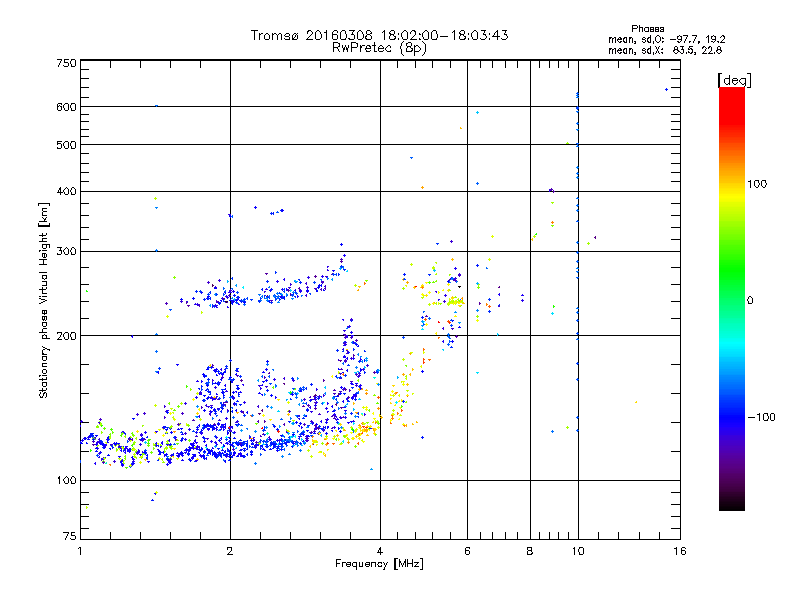Click the x-axis '1' label

80,551
